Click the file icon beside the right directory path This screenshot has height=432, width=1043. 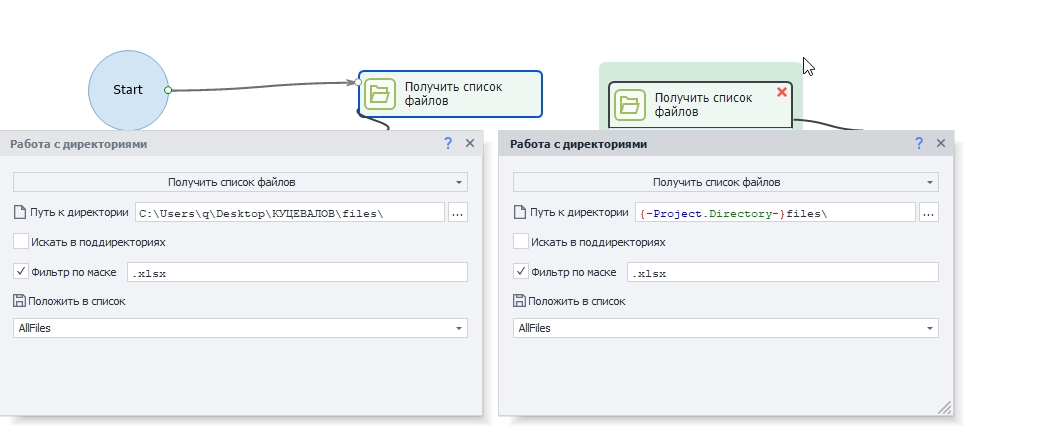coord(520,212)
